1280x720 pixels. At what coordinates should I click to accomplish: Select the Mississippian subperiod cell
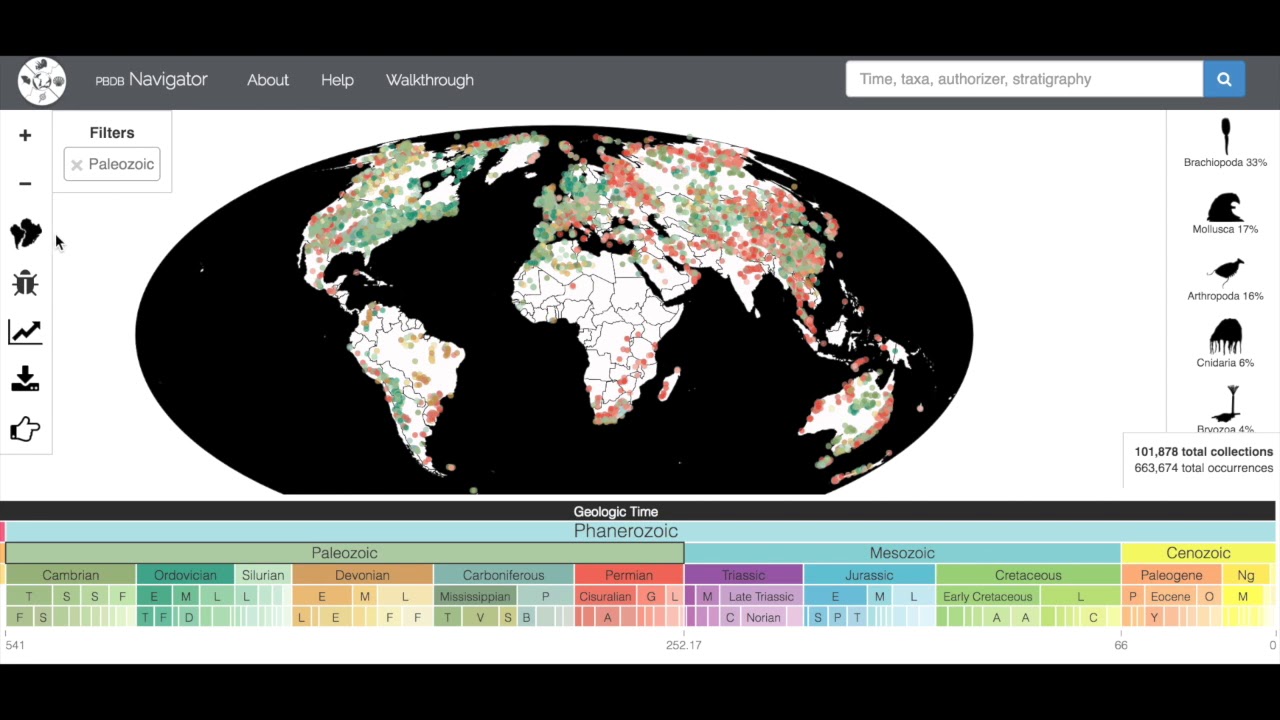(x=475, y=597)
